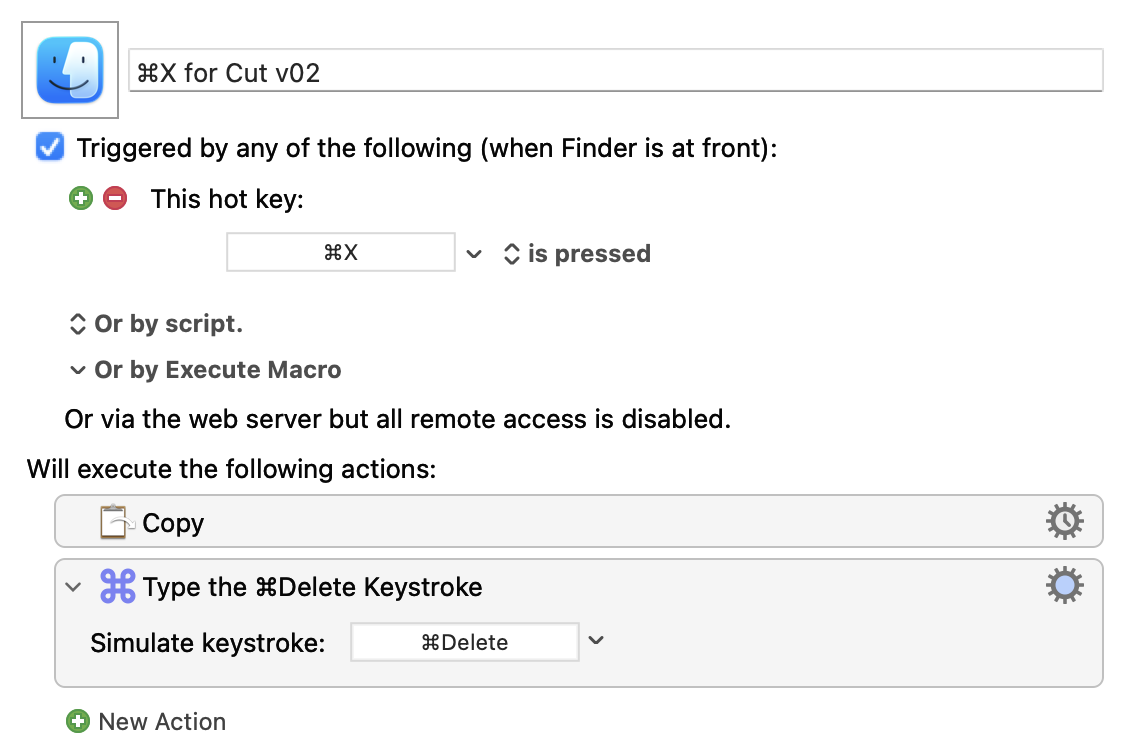Click the Copy action clipboard icon

117,522
